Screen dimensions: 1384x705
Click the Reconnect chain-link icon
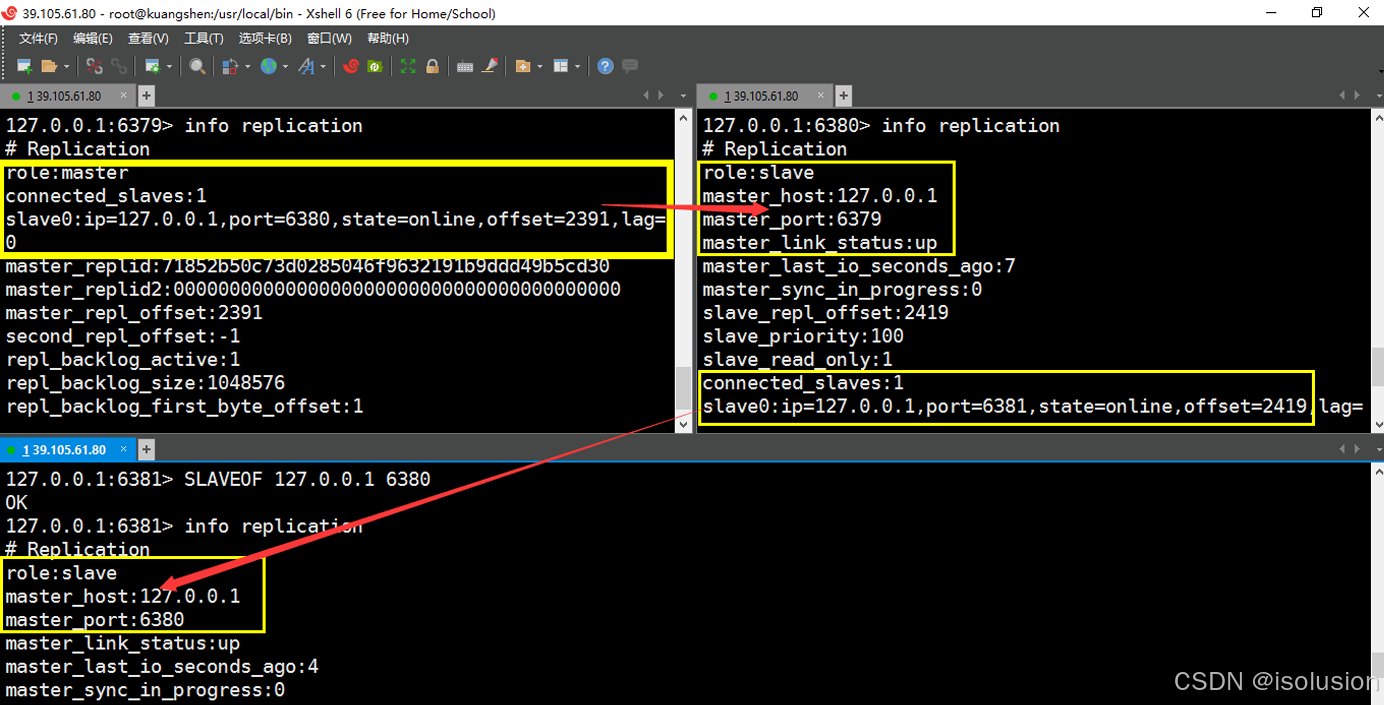[119, 66]
